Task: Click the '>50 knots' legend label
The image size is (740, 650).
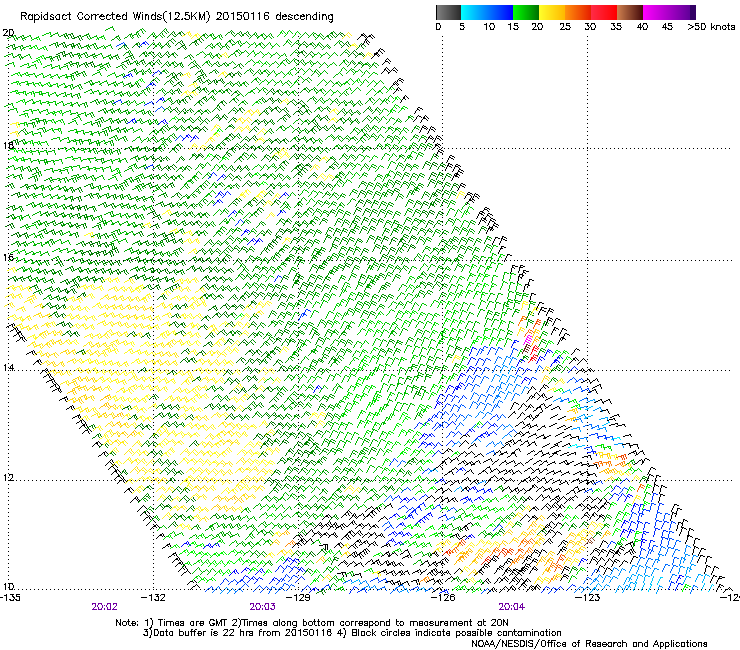Action: click(x=711, y=27)
